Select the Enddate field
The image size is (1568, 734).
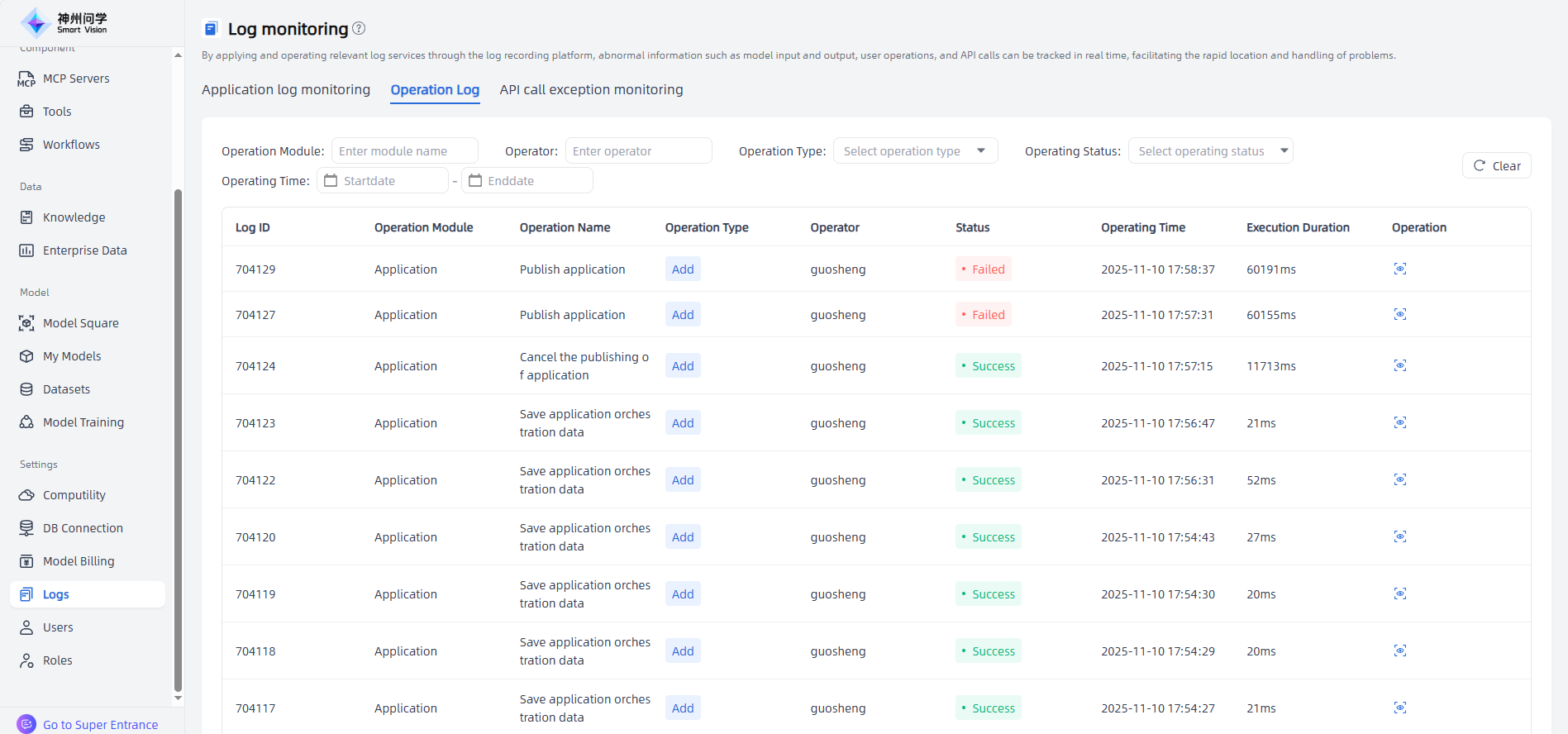534,181
